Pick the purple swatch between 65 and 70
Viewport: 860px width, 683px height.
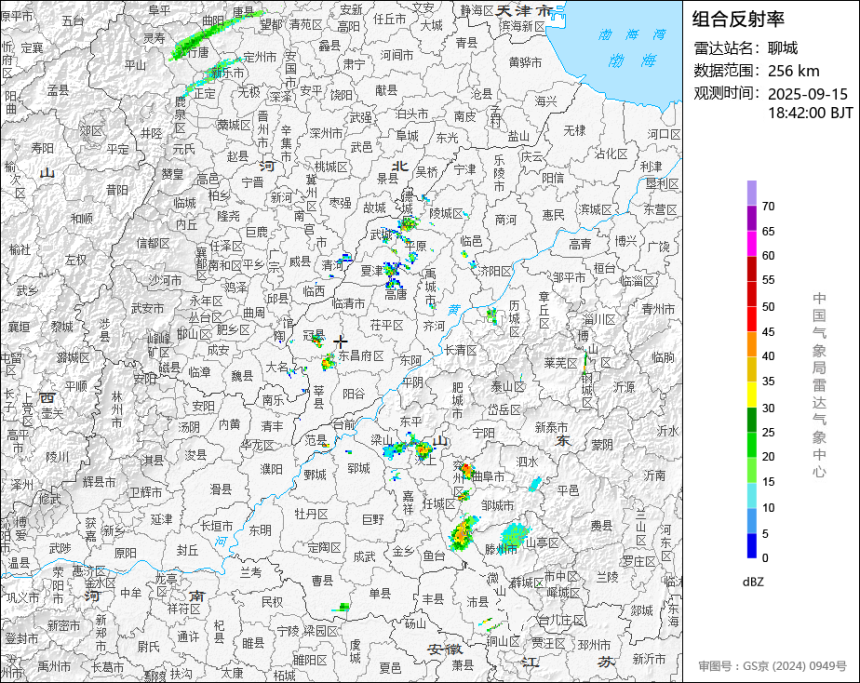coord(751,218)
